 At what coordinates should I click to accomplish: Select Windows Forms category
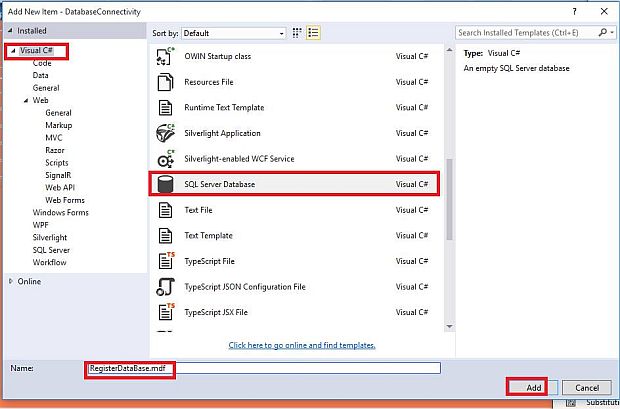[x=60, y=212]
